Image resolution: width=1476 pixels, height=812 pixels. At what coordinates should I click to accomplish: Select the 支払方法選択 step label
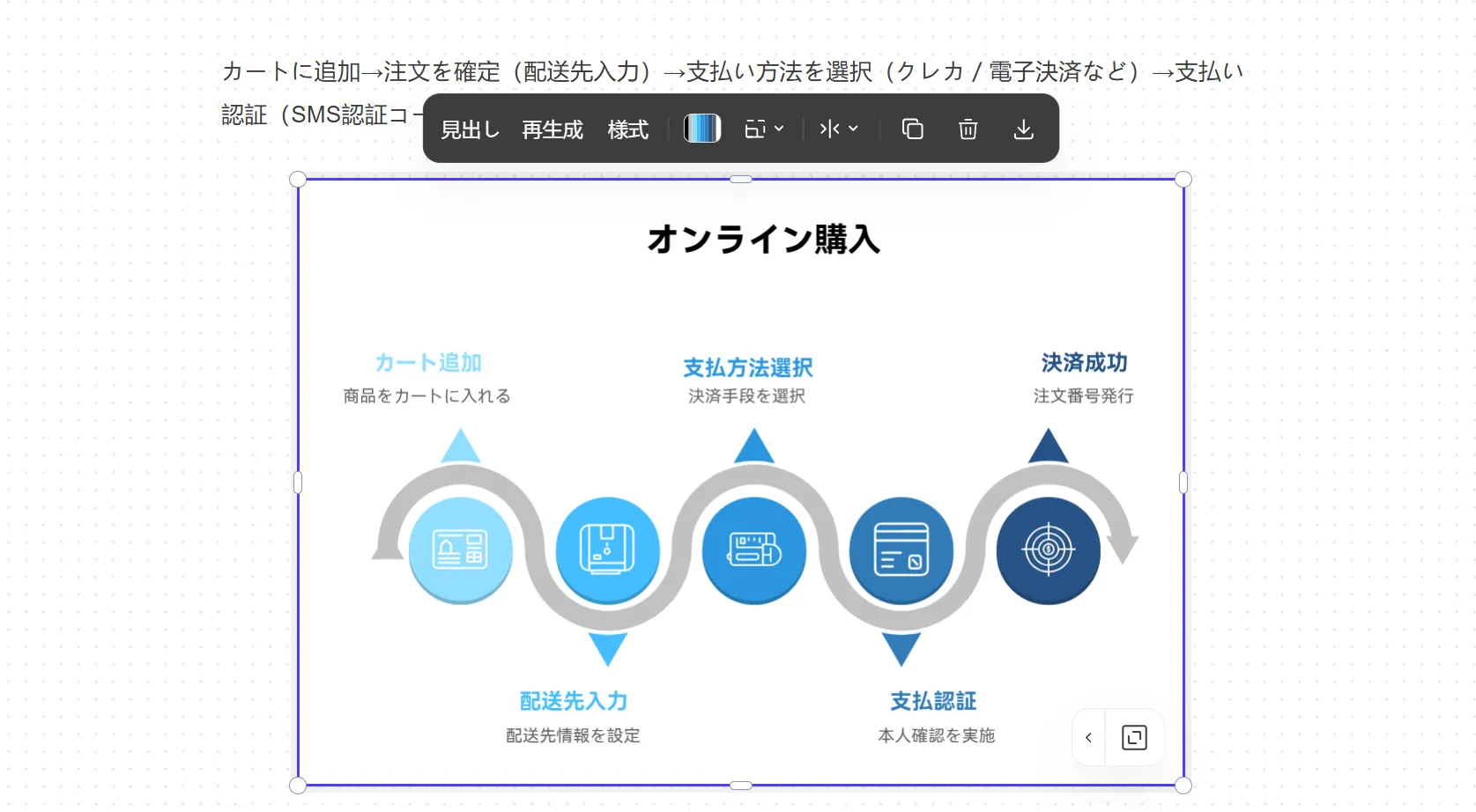747,367
